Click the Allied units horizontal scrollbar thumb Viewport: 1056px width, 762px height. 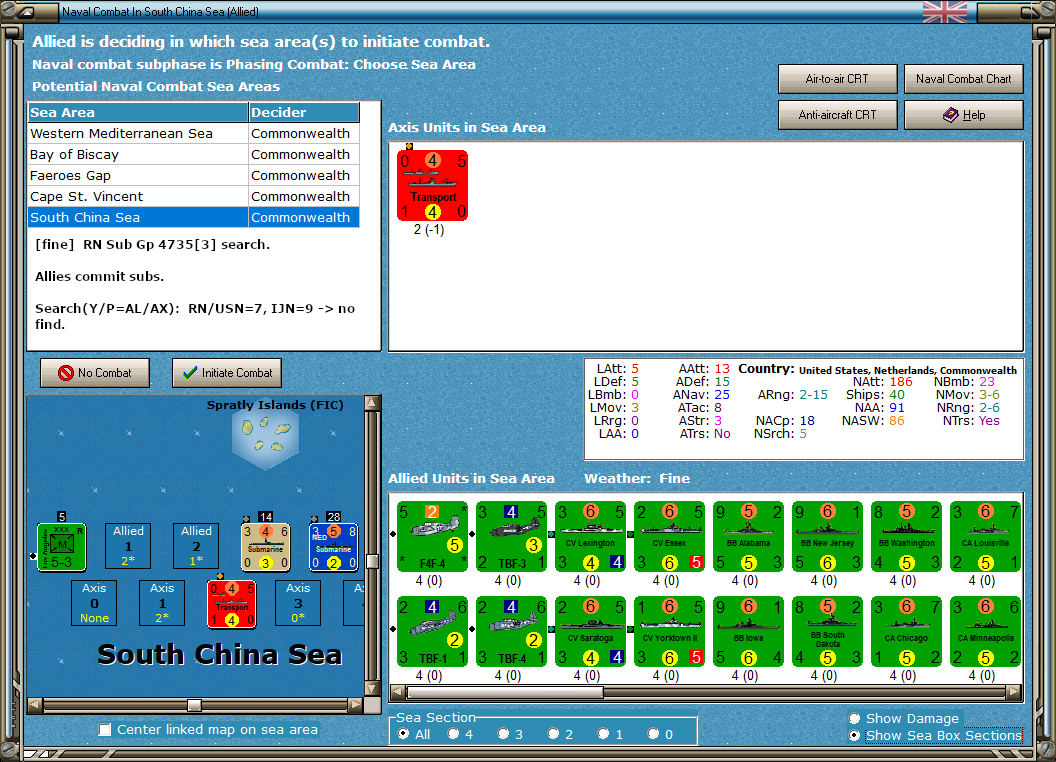pyautogui.click(x=505, y=692)
